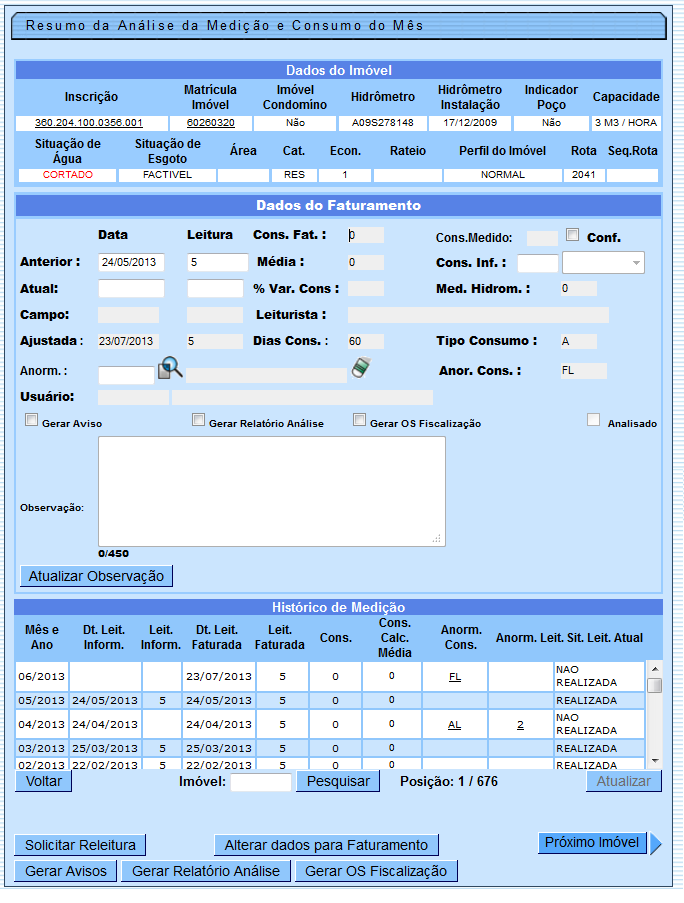Image resolution: width=684 pixels, height=903 pixels.
Task: Click the history table scrollbar down arrow
Action: [x=654, y=760]
